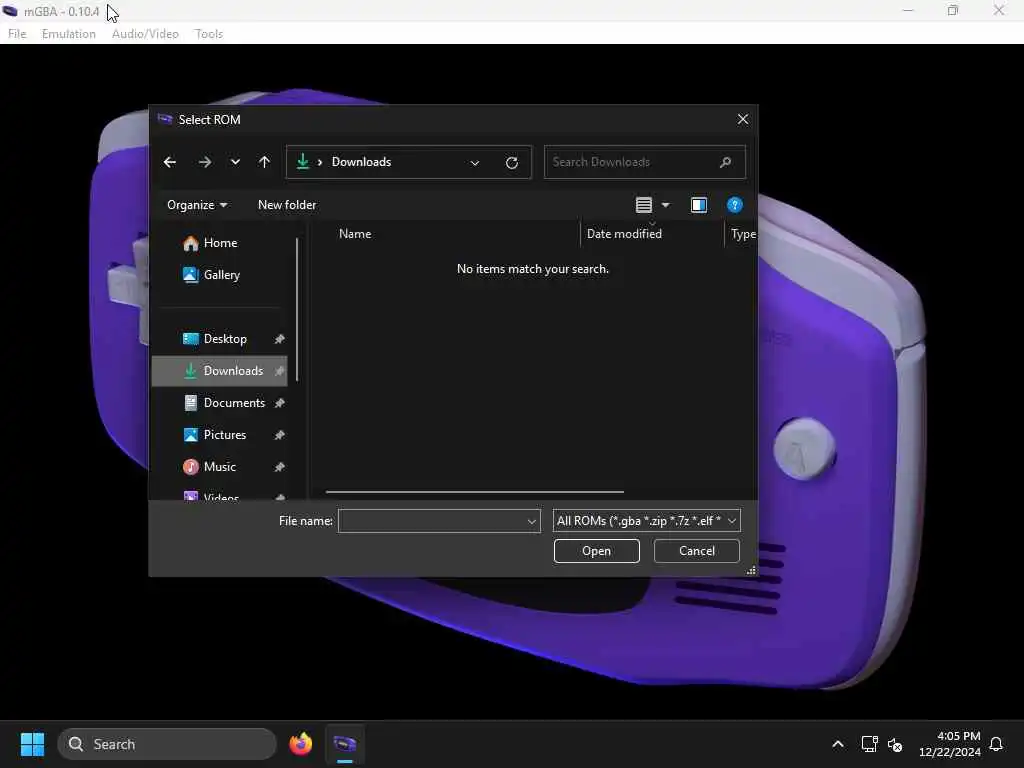
Task: Click the Open button
Action: [596, 551]
